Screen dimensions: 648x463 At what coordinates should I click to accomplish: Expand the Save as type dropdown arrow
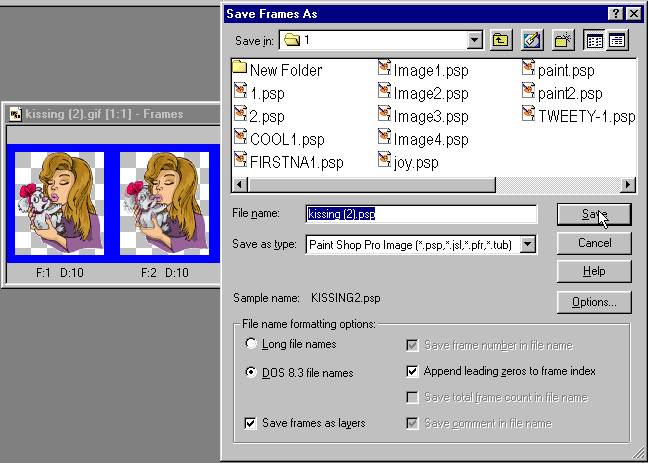pyautogui.click(x=527, y=244)
